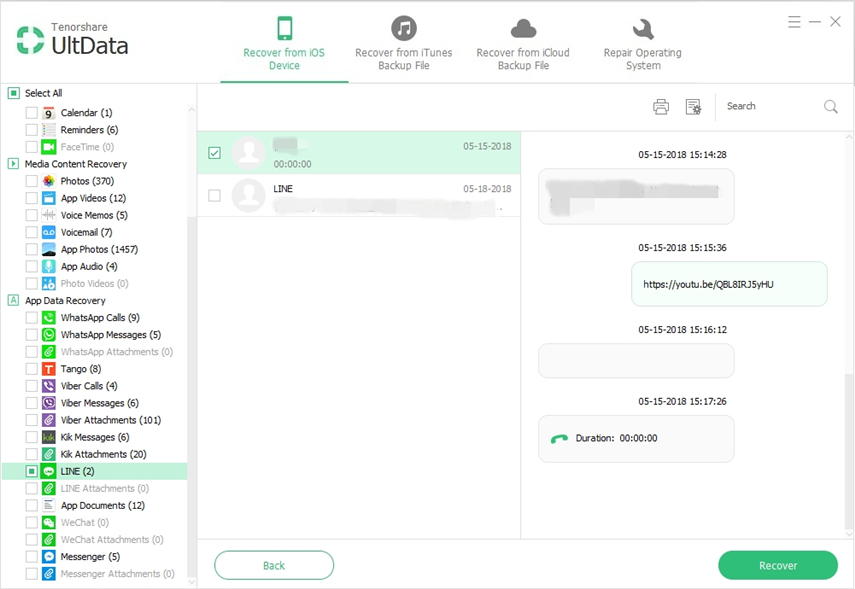The image size is (855, 589).
Task: Click the search magnifier icon
Action: pyautogui.click(x=830, y=106)
